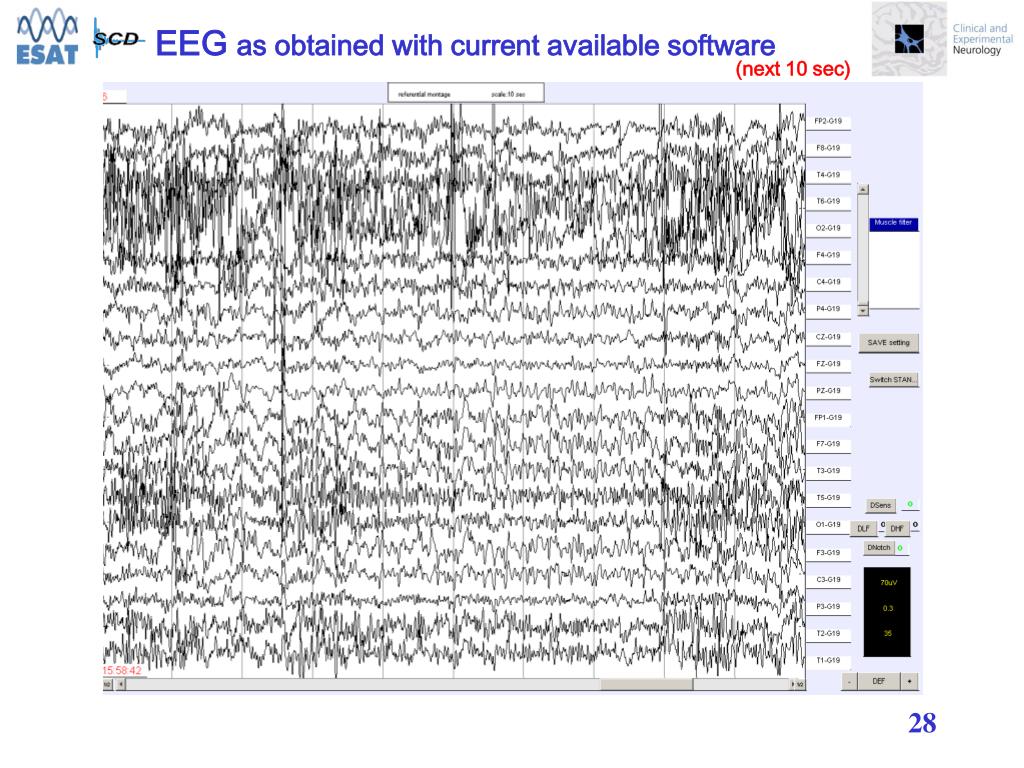Select the O2-G19 channel label
1024x768 pixels.
coord(828,229)
